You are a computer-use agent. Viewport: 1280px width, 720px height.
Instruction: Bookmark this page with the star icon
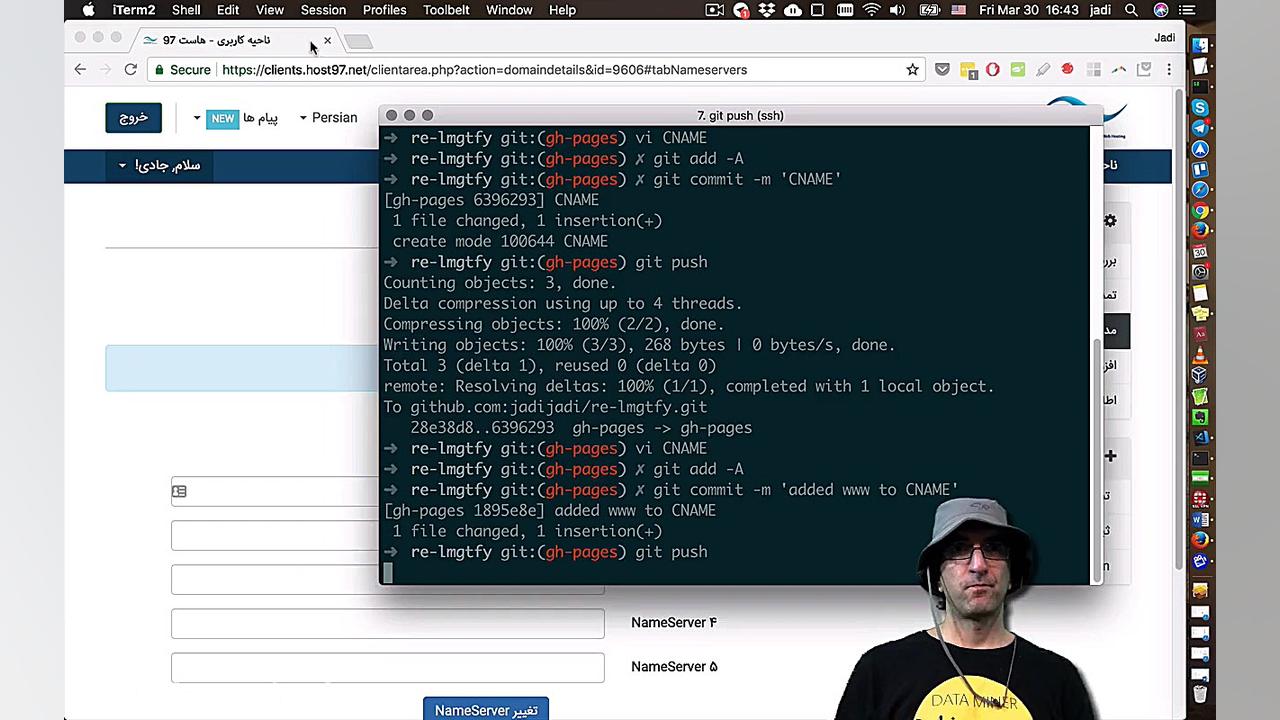tap(912, 70)
